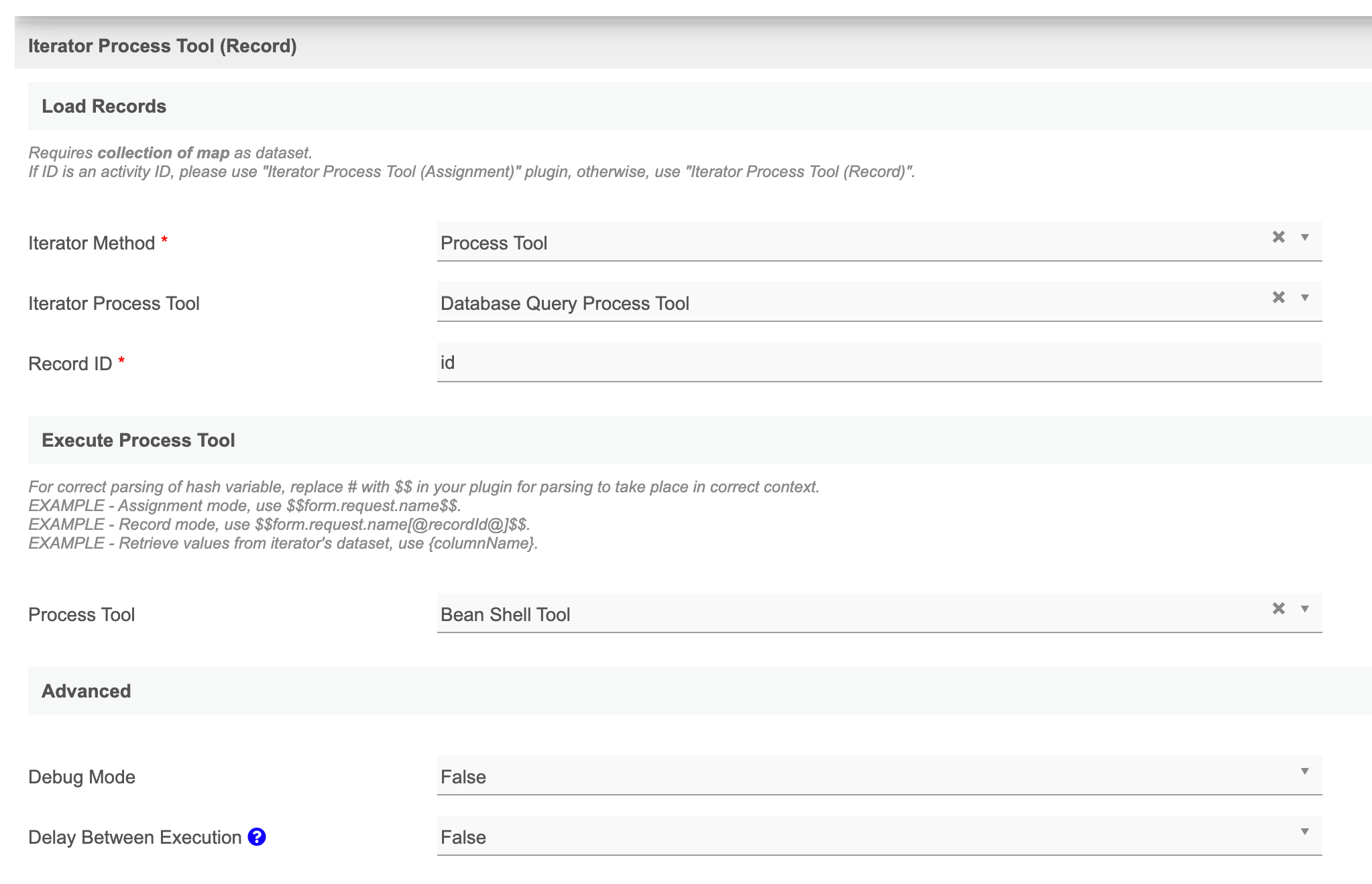This screenshot has width=1372, height=884.
Task: Expand Iterator Method dropdown arrow
Action: pos(1305,237)
